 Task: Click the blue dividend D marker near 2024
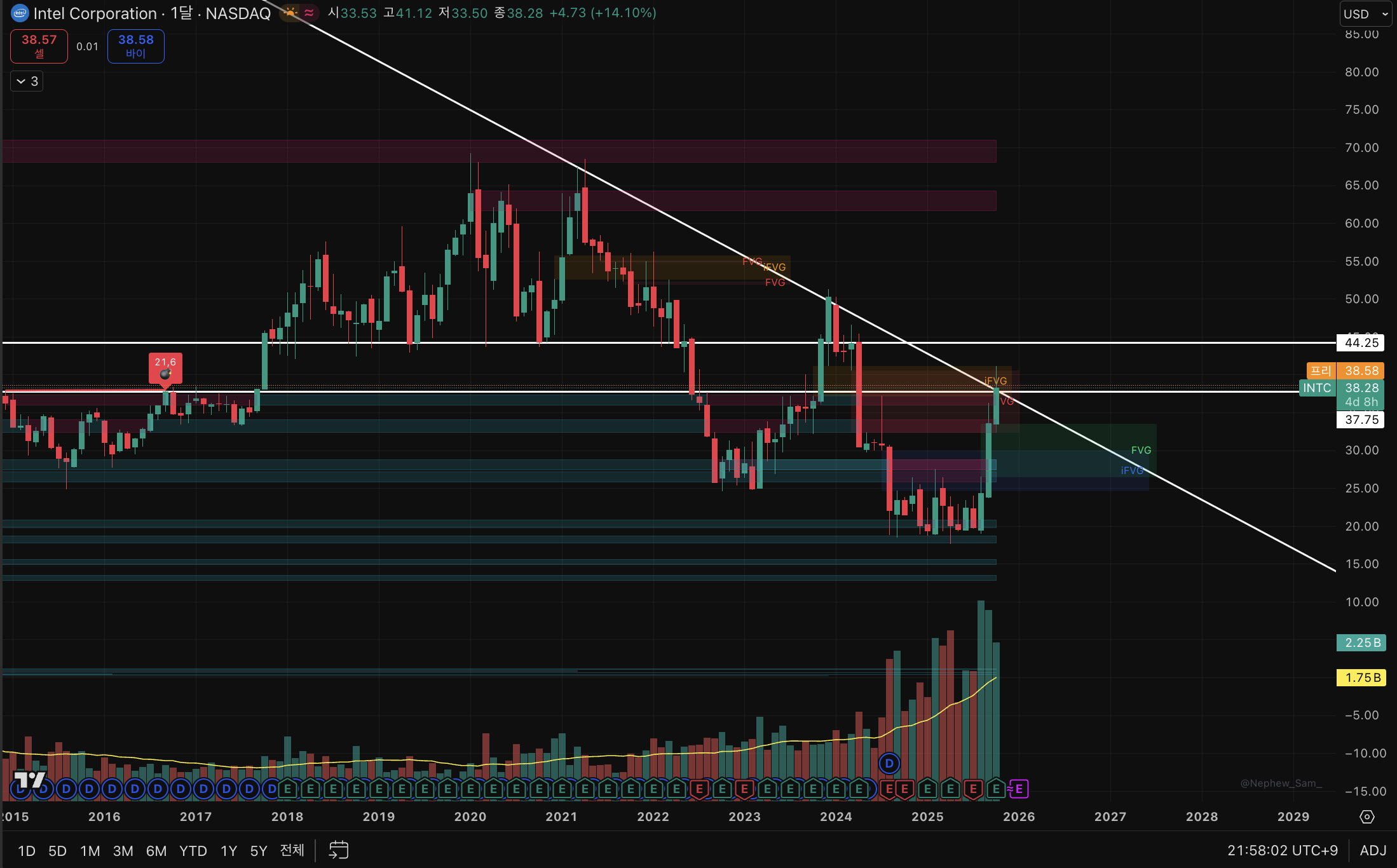click(x=889, y=763)
